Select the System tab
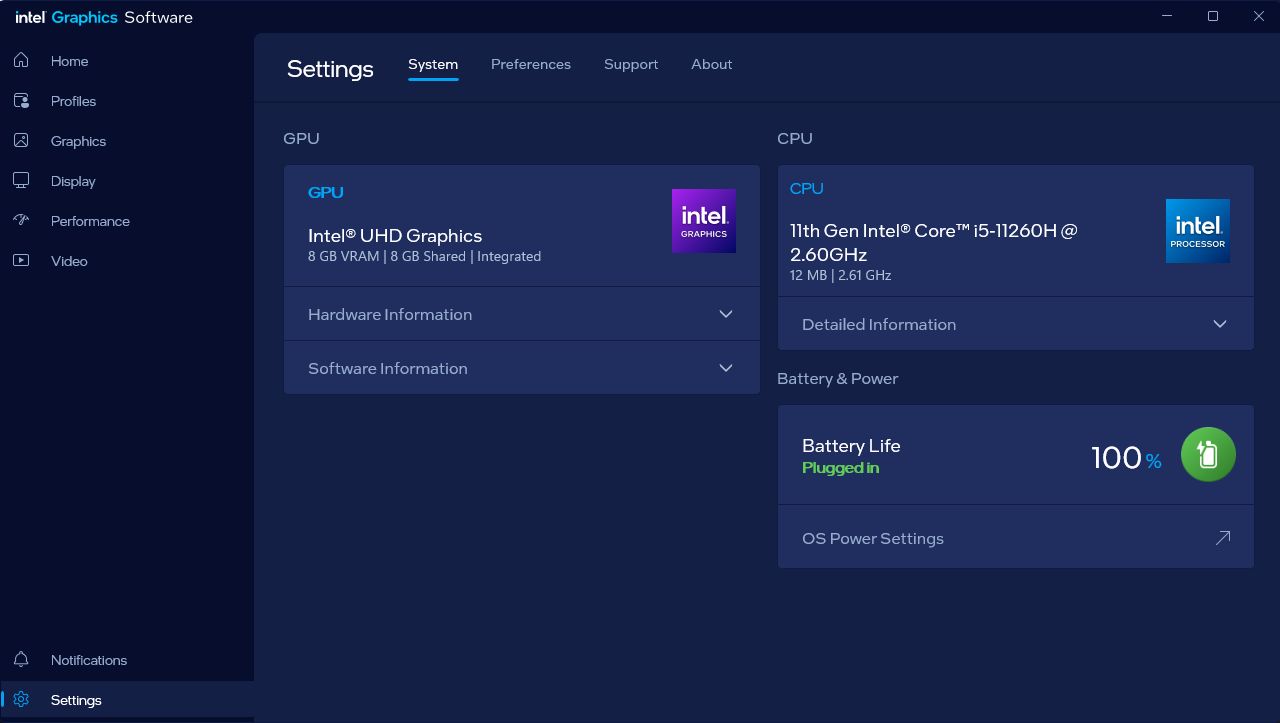This screenshot has height=723, width=1280. pyautogui.click(x=433, y=64)
